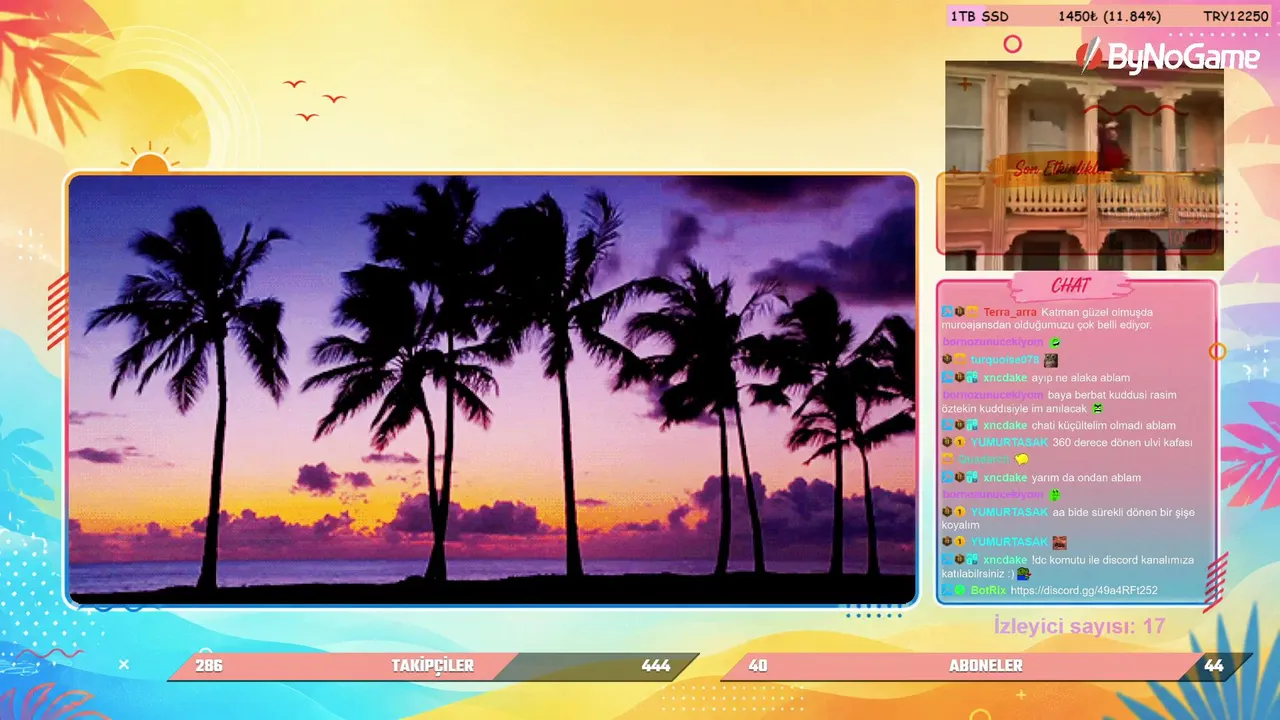Click the emote after turquoise078's name
The image size is (1280, 720).
point(1051,360)
